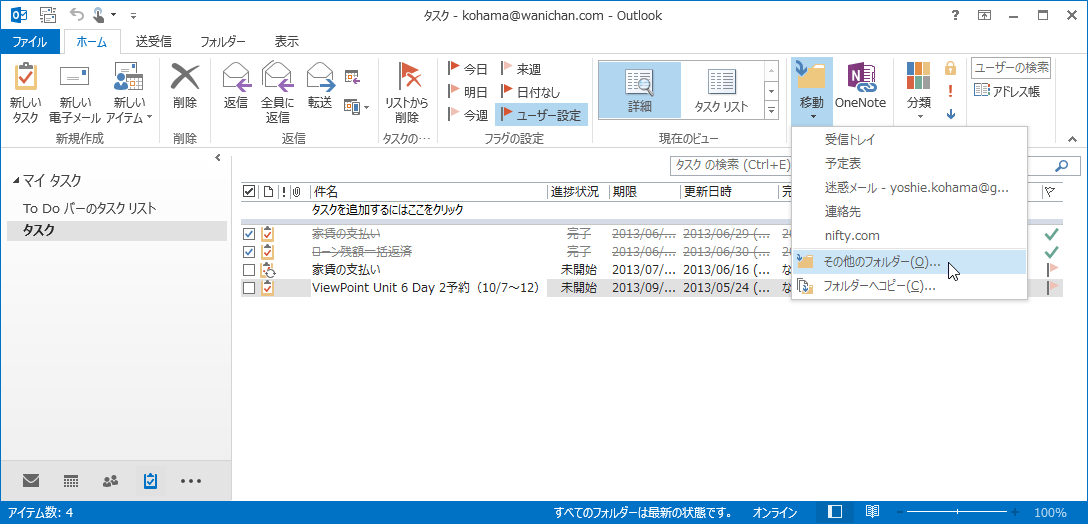This screenshot has height=524, width=1088.
Task: Click the meeting reply icon beside 転送
Action: point(352,76)
